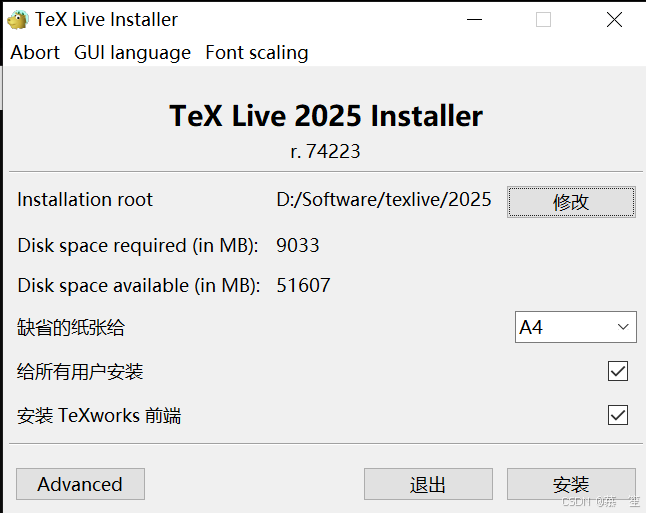Screen dimensions: 646x513
Task: Toggle the 安装 TeXworks 前端 checkbox
Action: point(618,415)
